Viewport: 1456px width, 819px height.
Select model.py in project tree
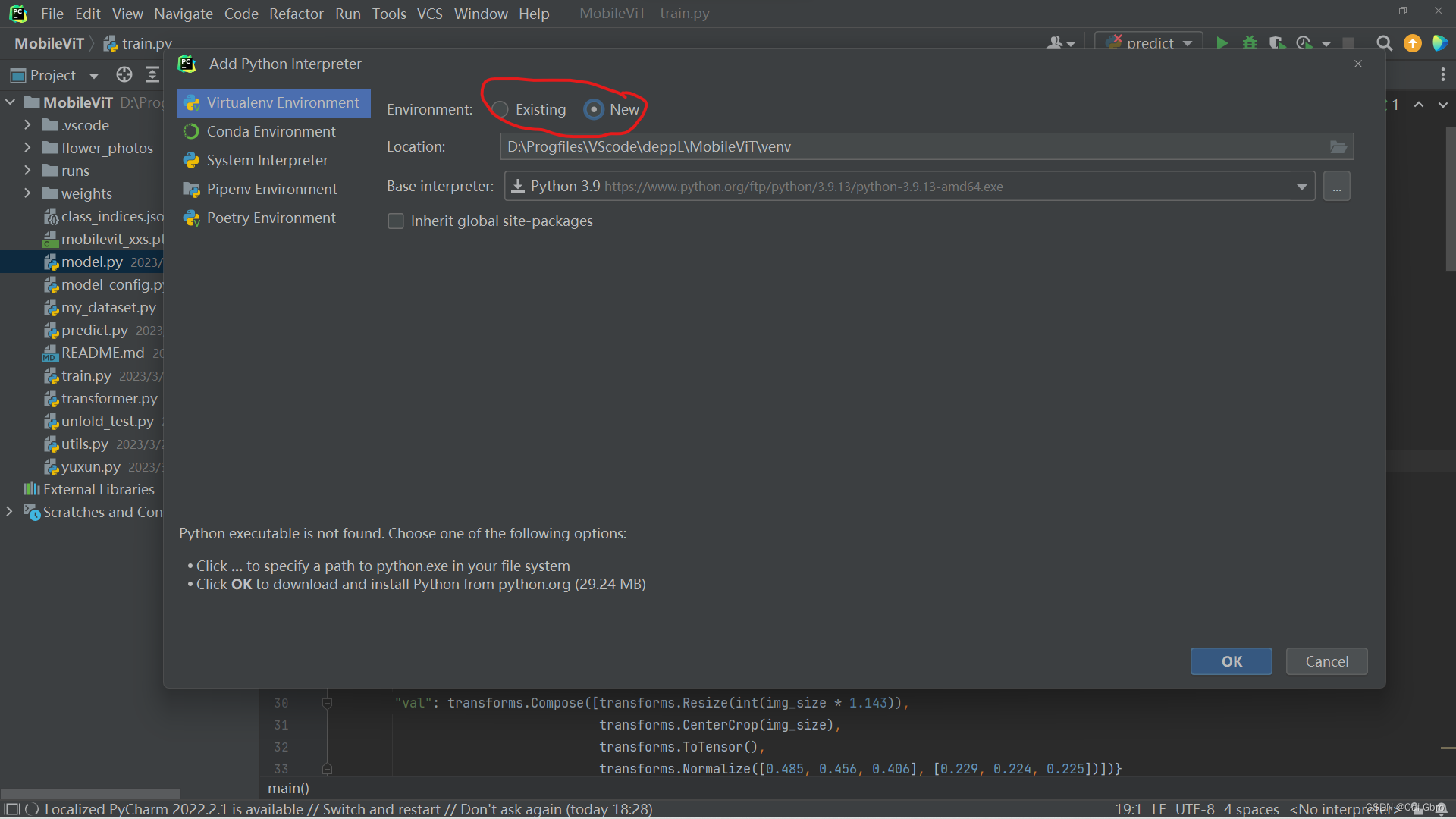click(x=92, y=262)
